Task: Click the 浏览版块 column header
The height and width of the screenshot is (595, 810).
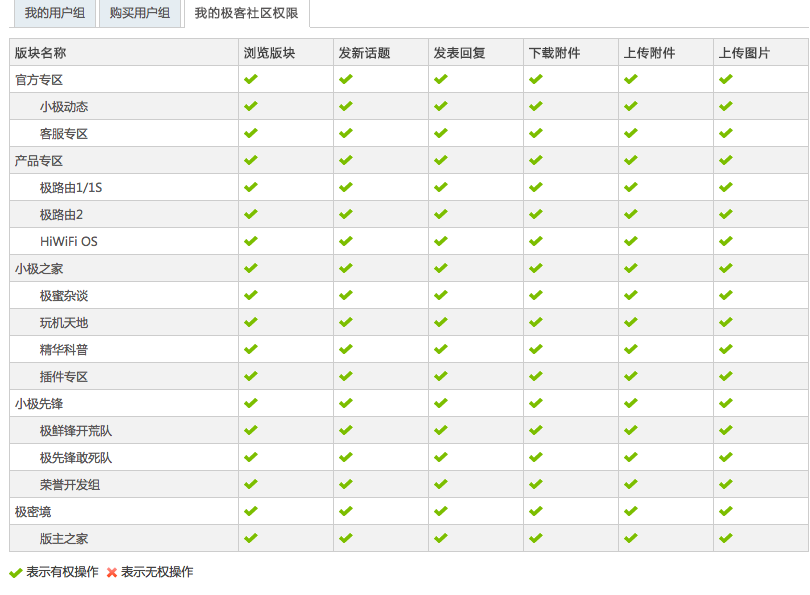Action: tap(269, 53)
